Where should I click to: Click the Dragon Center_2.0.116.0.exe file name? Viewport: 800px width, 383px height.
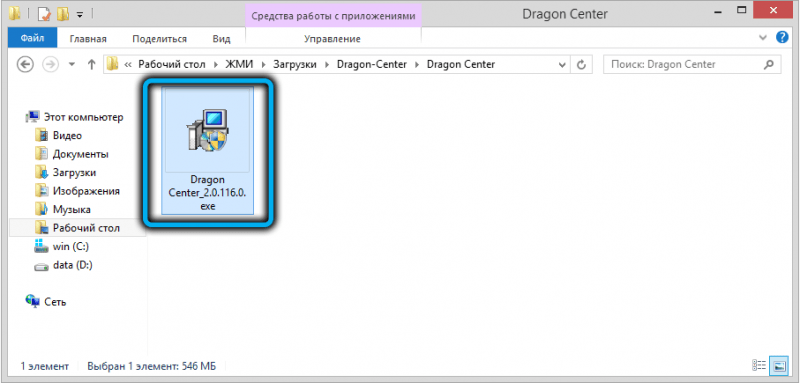click(x=207, y=193)
